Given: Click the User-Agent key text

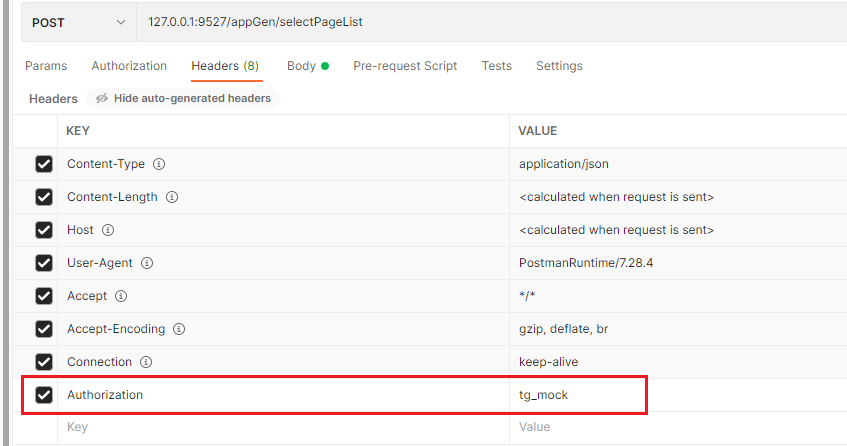Looking at the screenshot, I should tap(99, 263).
